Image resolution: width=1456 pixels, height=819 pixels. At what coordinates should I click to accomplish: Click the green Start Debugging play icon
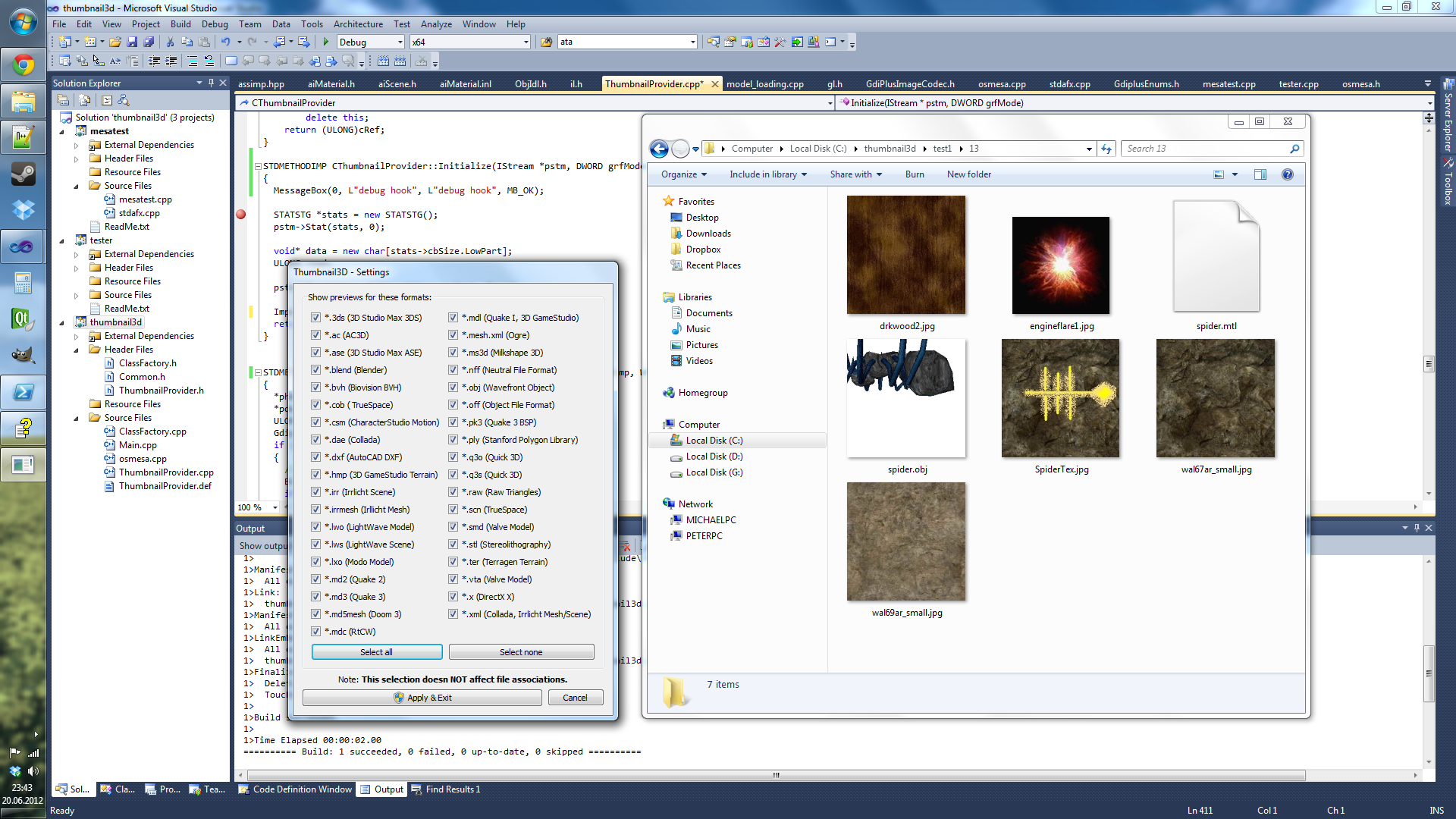click(x=326, y=42)
